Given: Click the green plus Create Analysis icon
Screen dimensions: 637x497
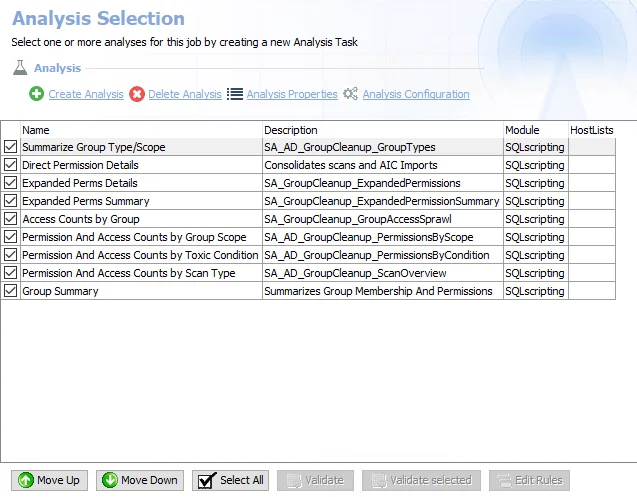Looking at the screenshot, I should coord(37,94).
